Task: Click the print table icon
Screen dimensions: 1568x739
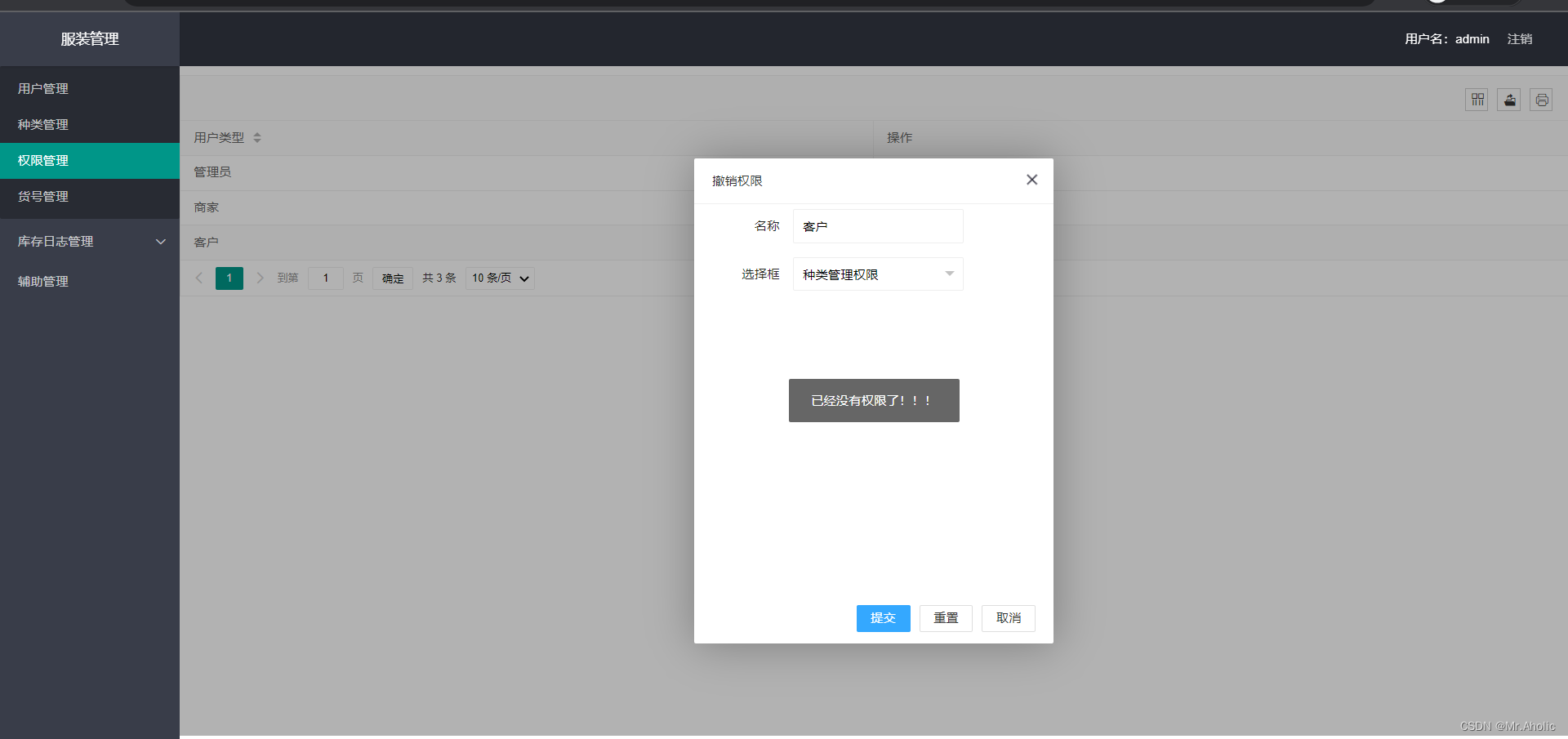Action: (x=1541, y=100)
